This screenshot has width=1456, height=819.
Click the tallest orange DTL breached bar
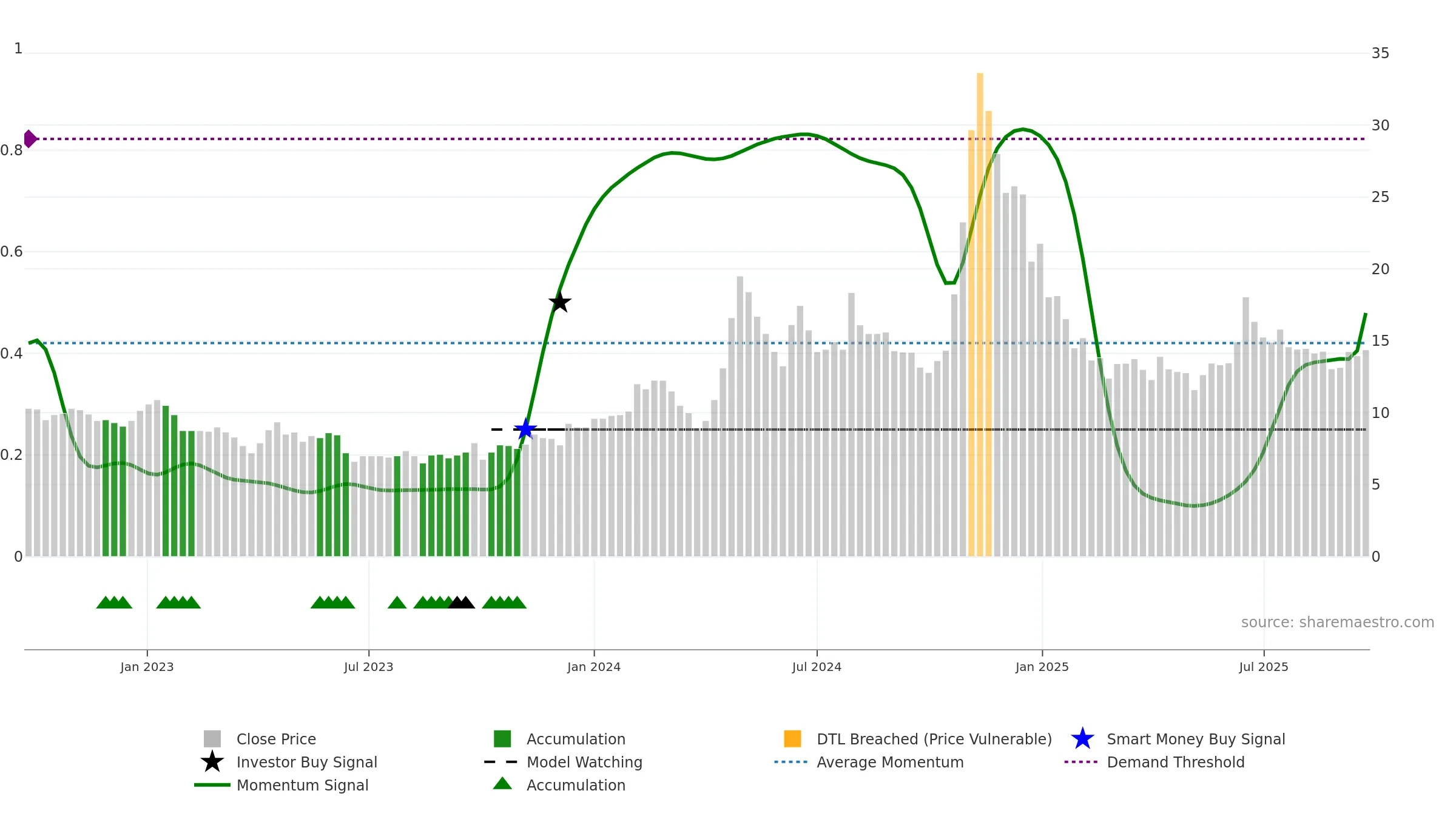[980, 314]
